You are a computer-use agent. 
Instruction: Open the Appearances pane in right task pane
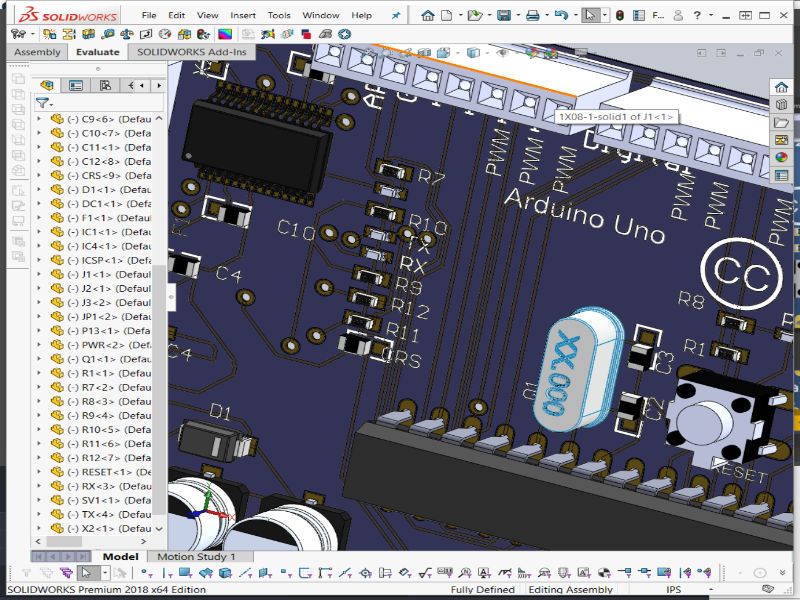(x=781, y=157)
